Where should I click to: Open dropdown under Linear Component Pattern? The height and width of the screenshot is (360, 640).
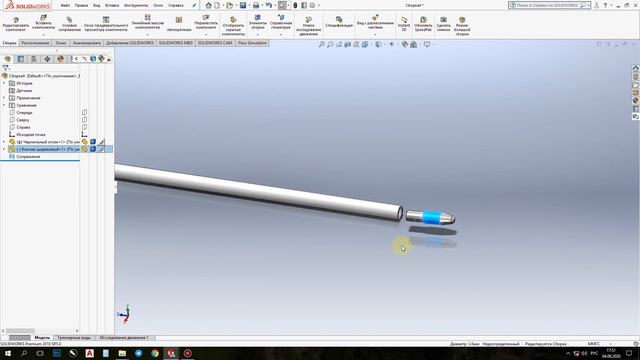[148, 35]
